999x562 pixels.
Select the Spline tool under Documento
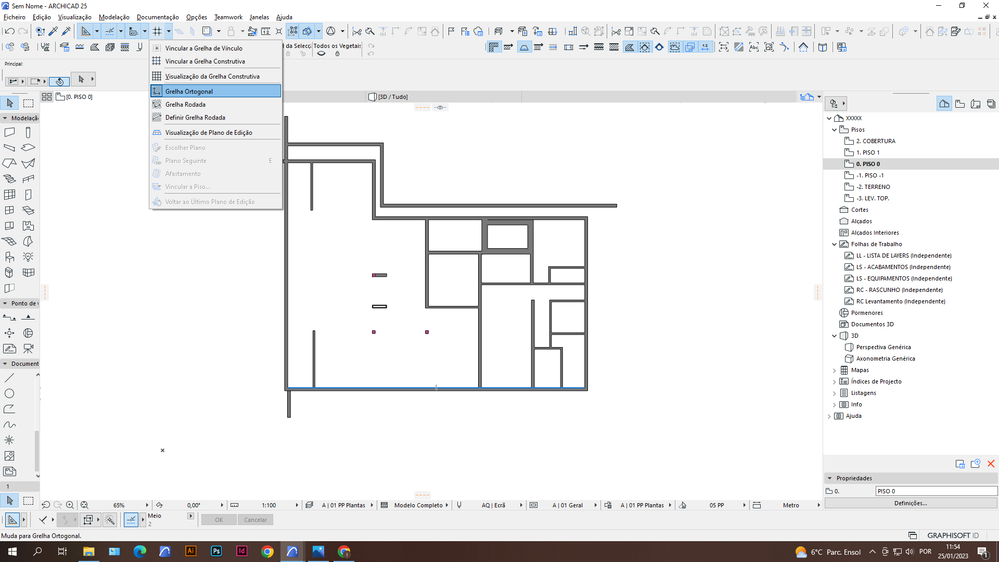[10, 424]
